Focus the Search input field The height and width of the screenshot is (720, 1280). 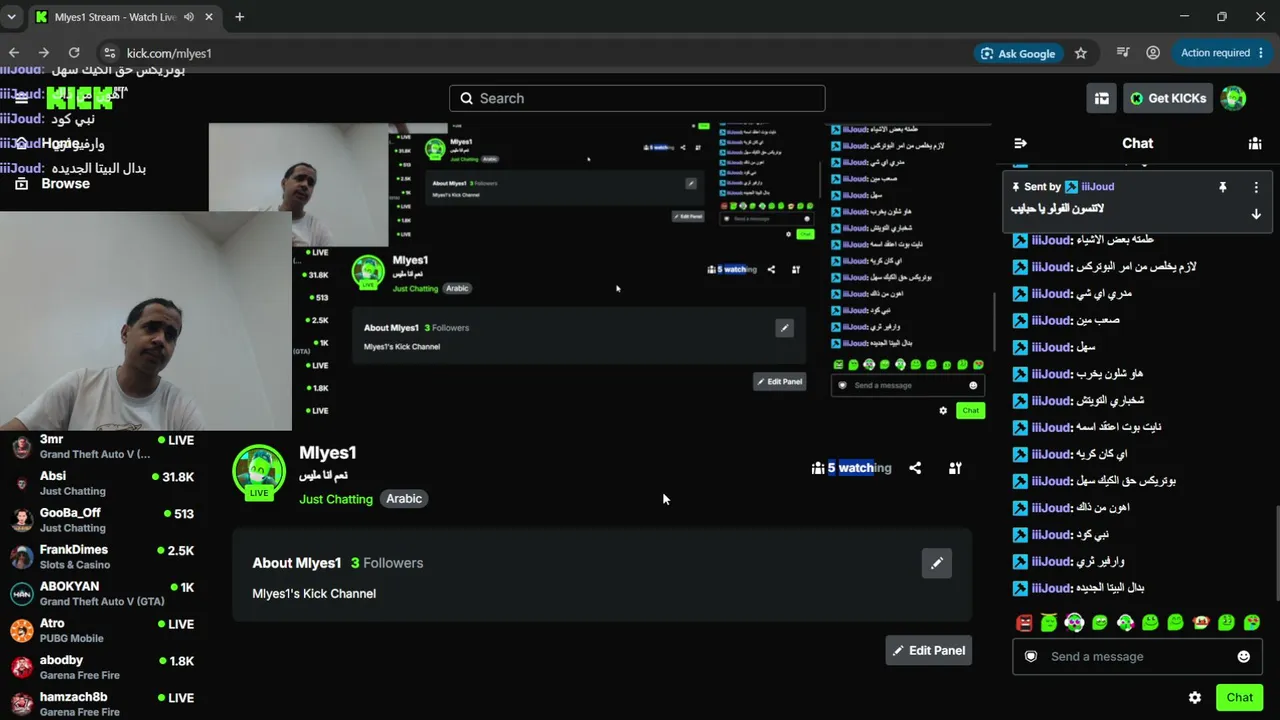click(637, 98)
